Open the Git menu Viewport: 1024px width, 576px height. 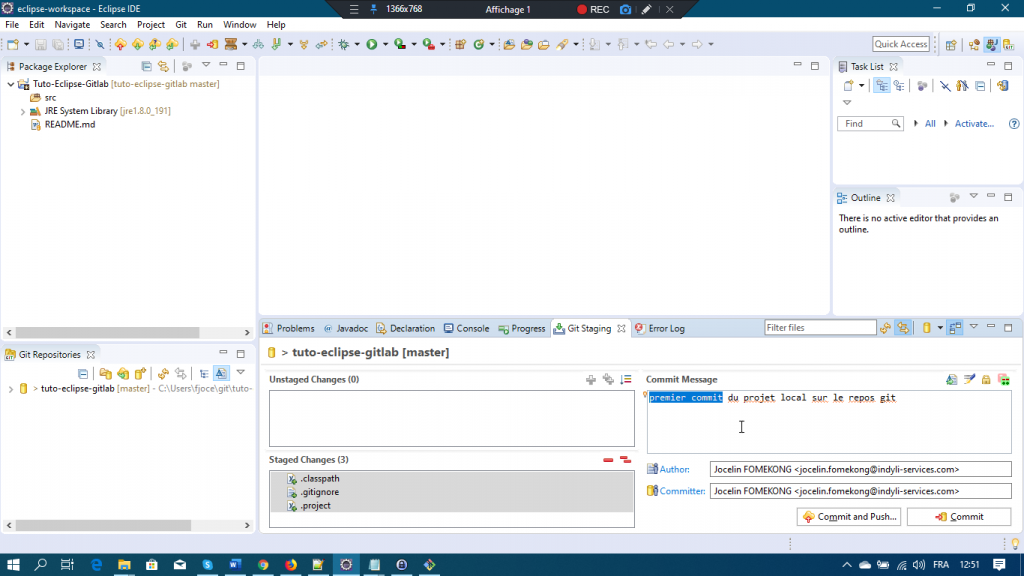tap(181, 25)
